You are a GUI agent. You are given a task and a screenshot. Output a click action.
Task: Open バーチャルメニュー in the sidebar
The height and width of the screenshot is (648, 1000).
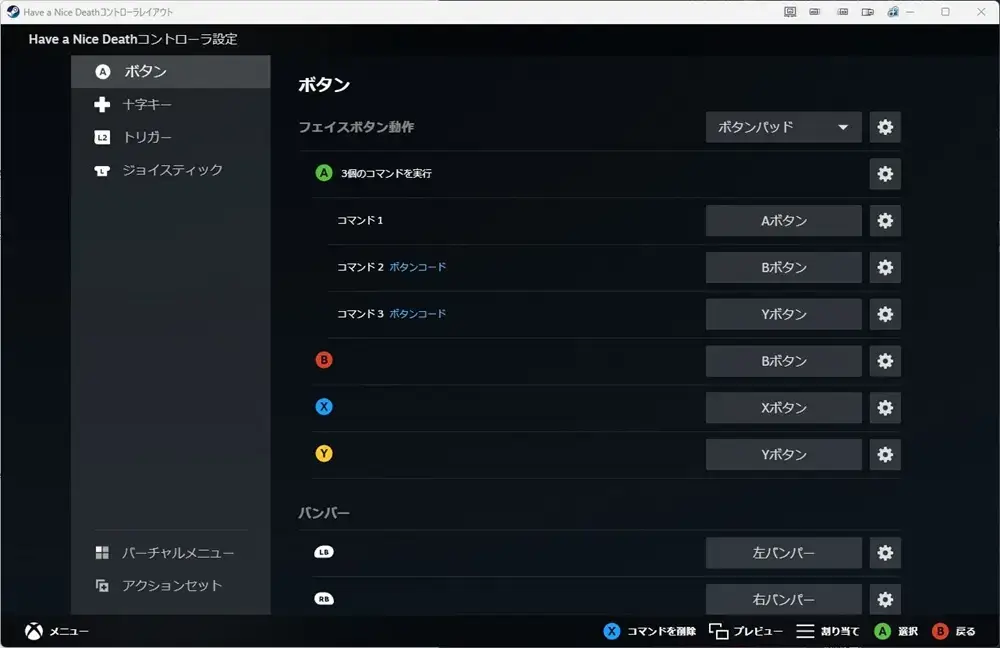pyautogui.click(x=170, y=552)
